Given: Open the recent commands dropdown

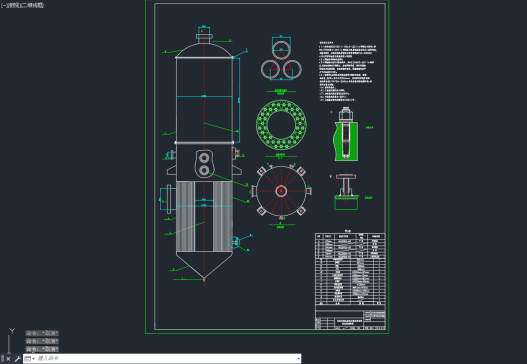Looking at the screenshot, I should click(x=30, y=359).
